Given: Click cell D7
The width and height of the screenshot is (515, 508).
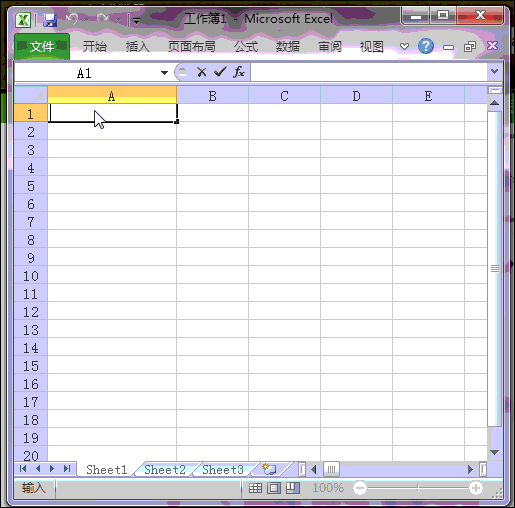Looking at the screenshot, I should click(x=356, y=221).
